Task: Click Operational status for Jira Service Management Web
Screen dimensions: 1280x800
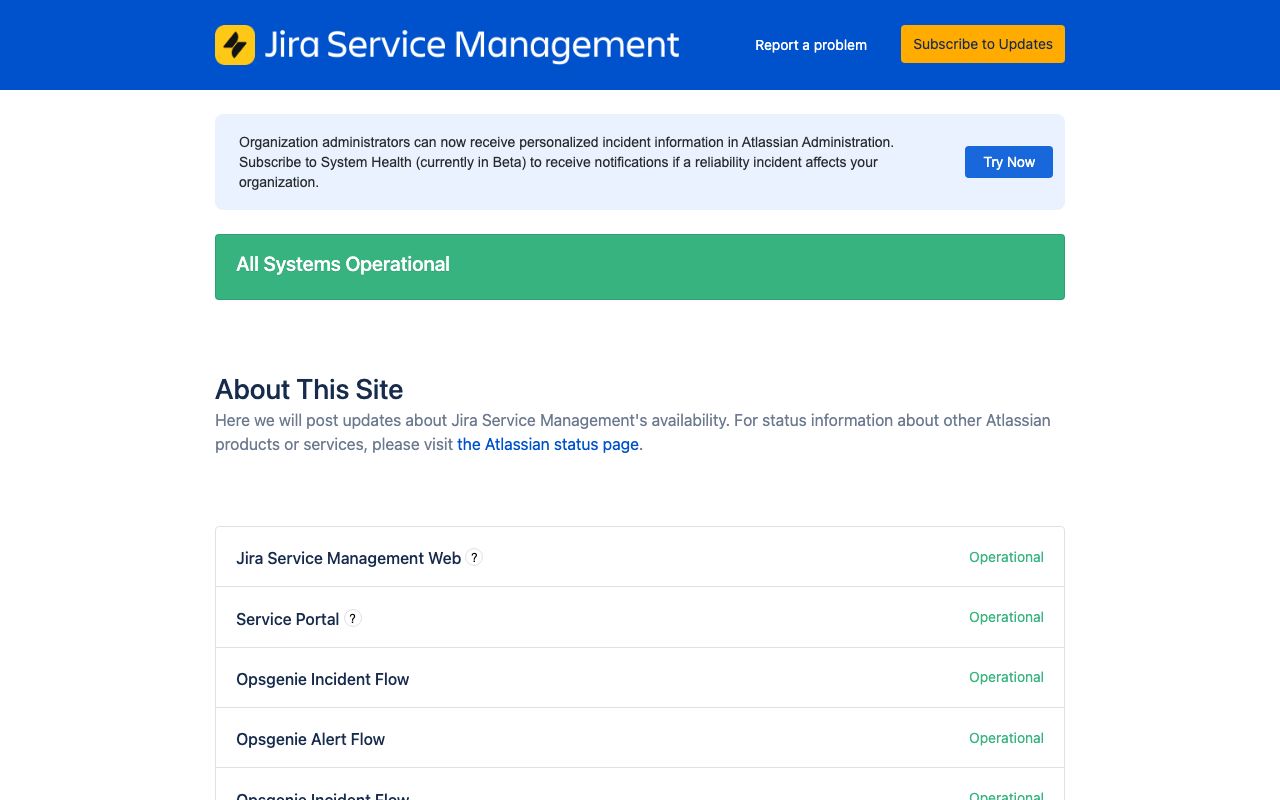Action: pyautogui.click(x=1006, y=557)
